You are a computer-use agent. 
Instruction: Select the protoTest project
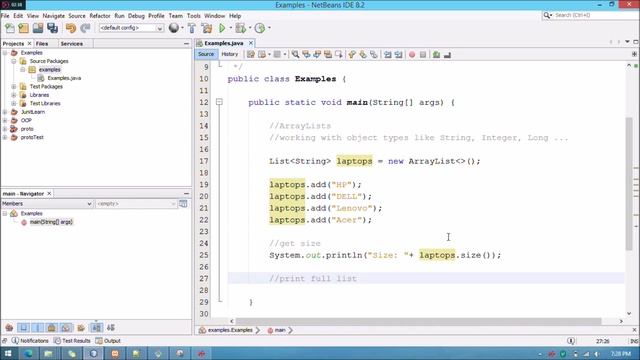[x=32, y=137]
